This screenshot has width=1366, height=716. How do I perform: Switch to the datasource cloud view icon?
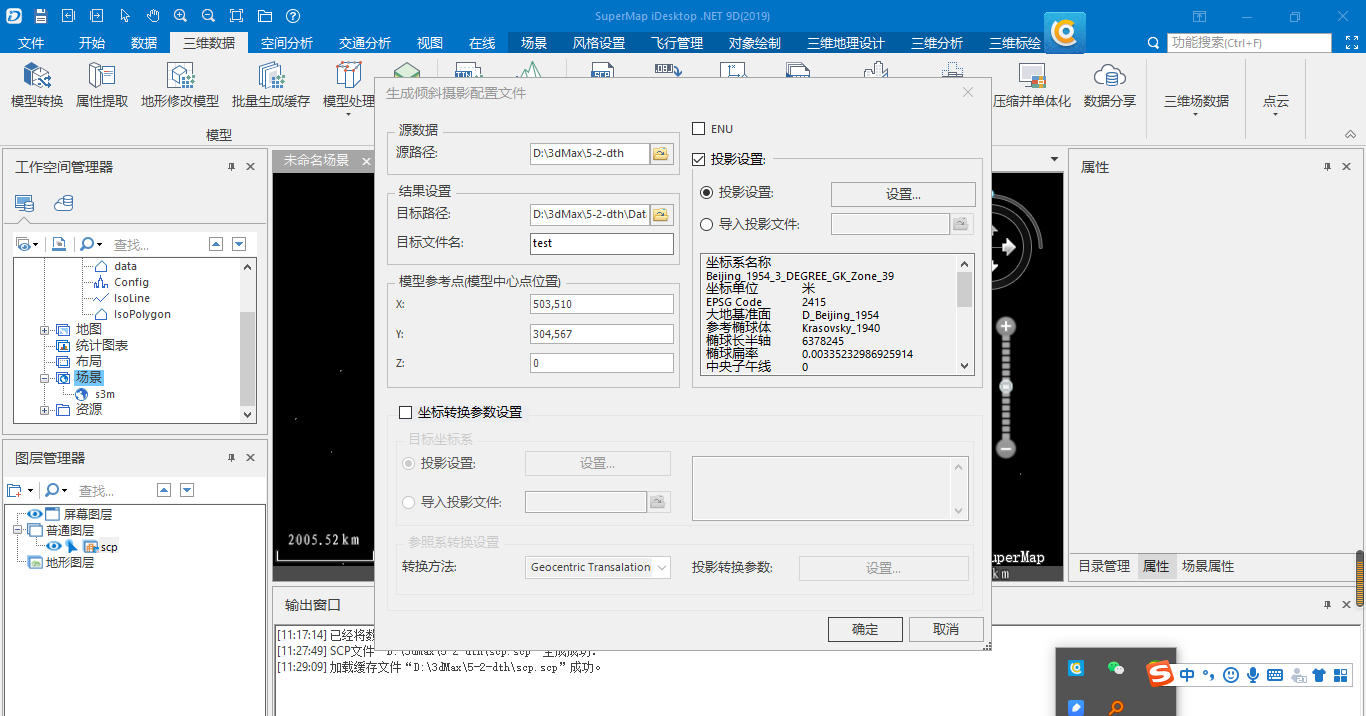pyautogui.click(x=63, y=203)
